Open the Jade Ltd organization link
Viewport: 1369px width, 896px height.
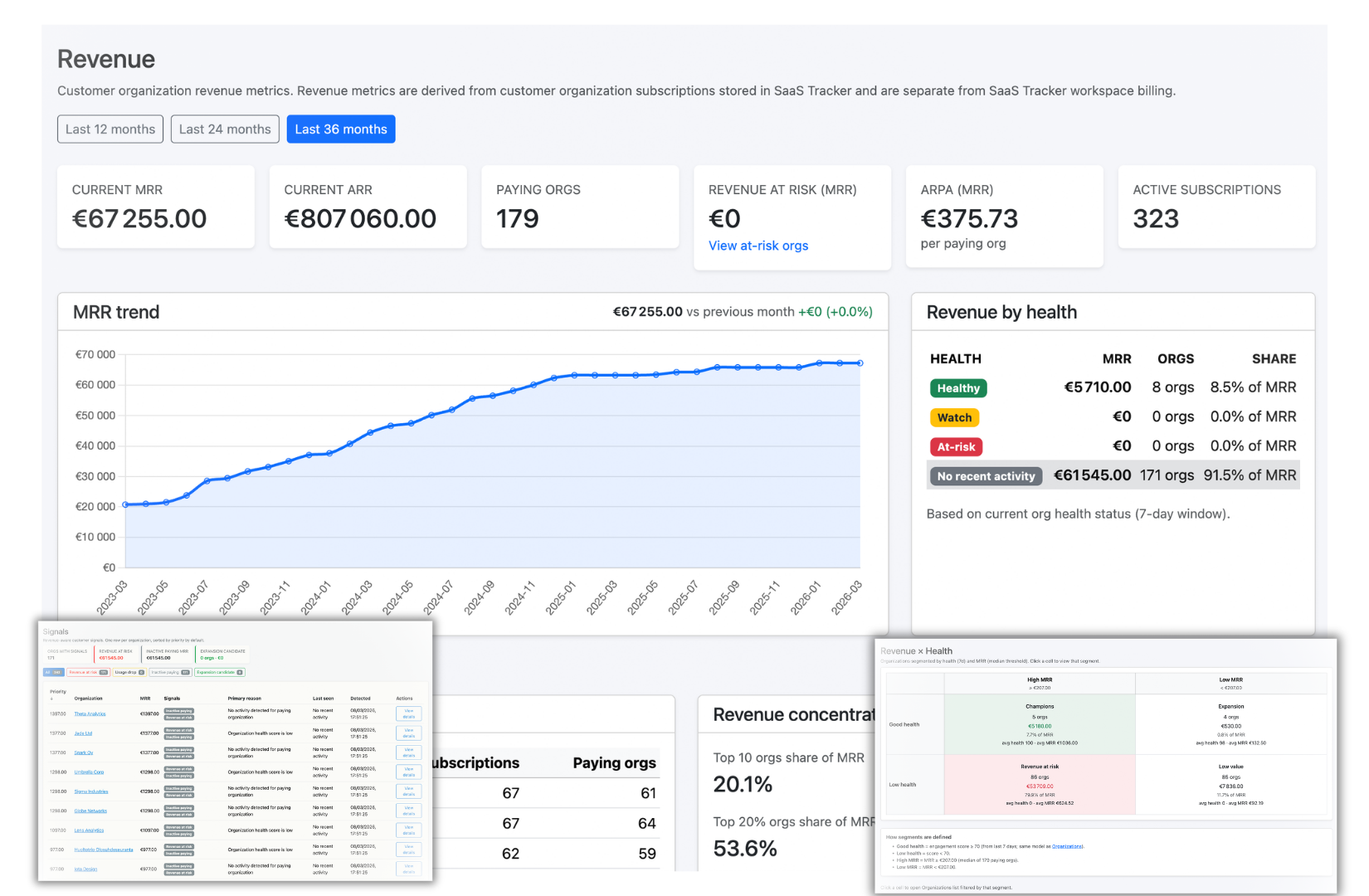84,733
